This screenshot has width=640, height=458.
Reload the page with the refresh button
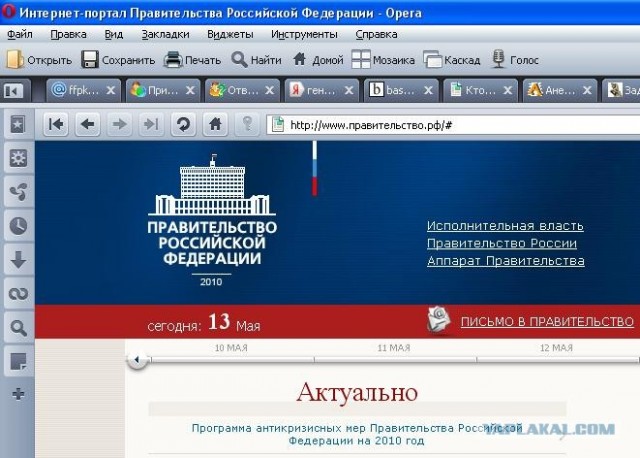tap(183, 124)
